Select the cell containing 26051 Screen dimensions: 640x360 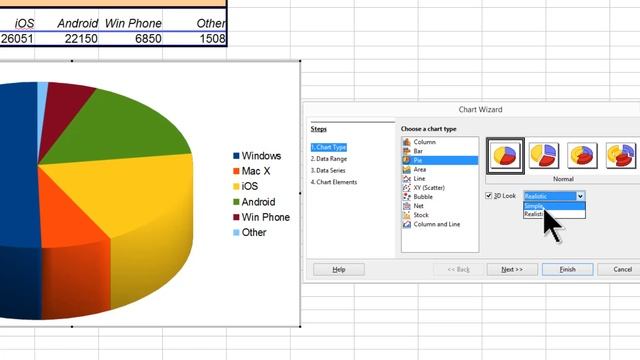[x=17, y=39]
